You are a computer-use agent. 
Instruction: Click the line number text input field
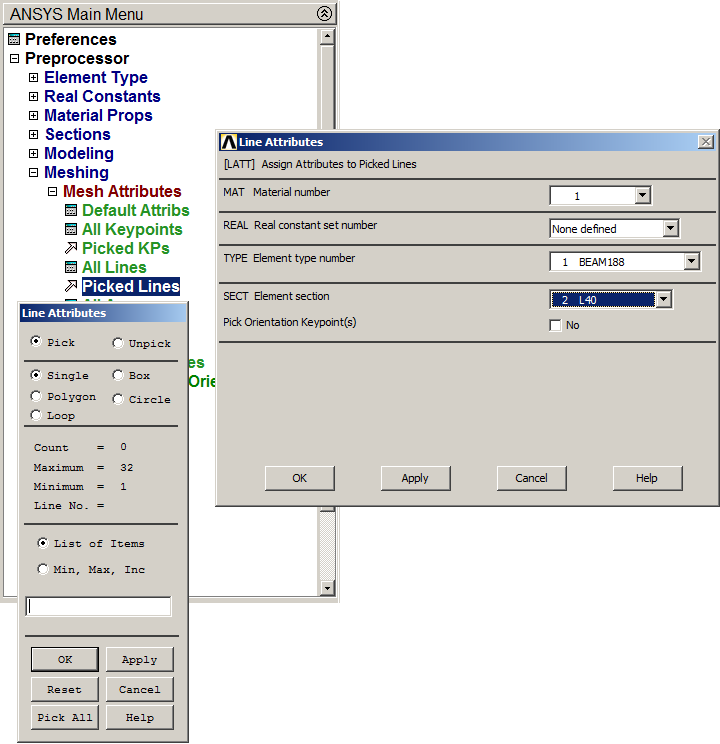pyautogui.click(x=98, y=606)
